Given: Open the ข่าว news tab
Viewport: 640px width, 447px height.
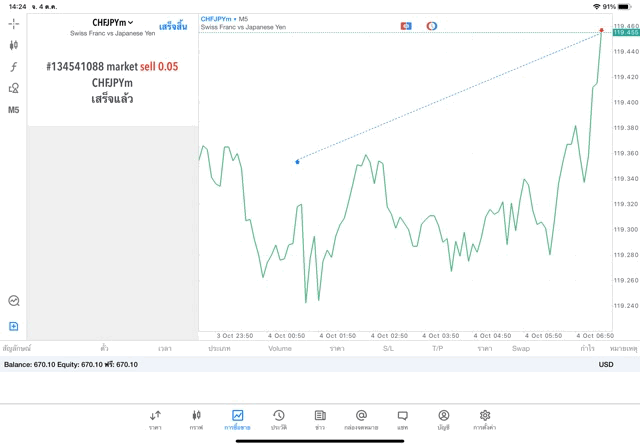Looking at the screenshot, I should click(319, 419).
